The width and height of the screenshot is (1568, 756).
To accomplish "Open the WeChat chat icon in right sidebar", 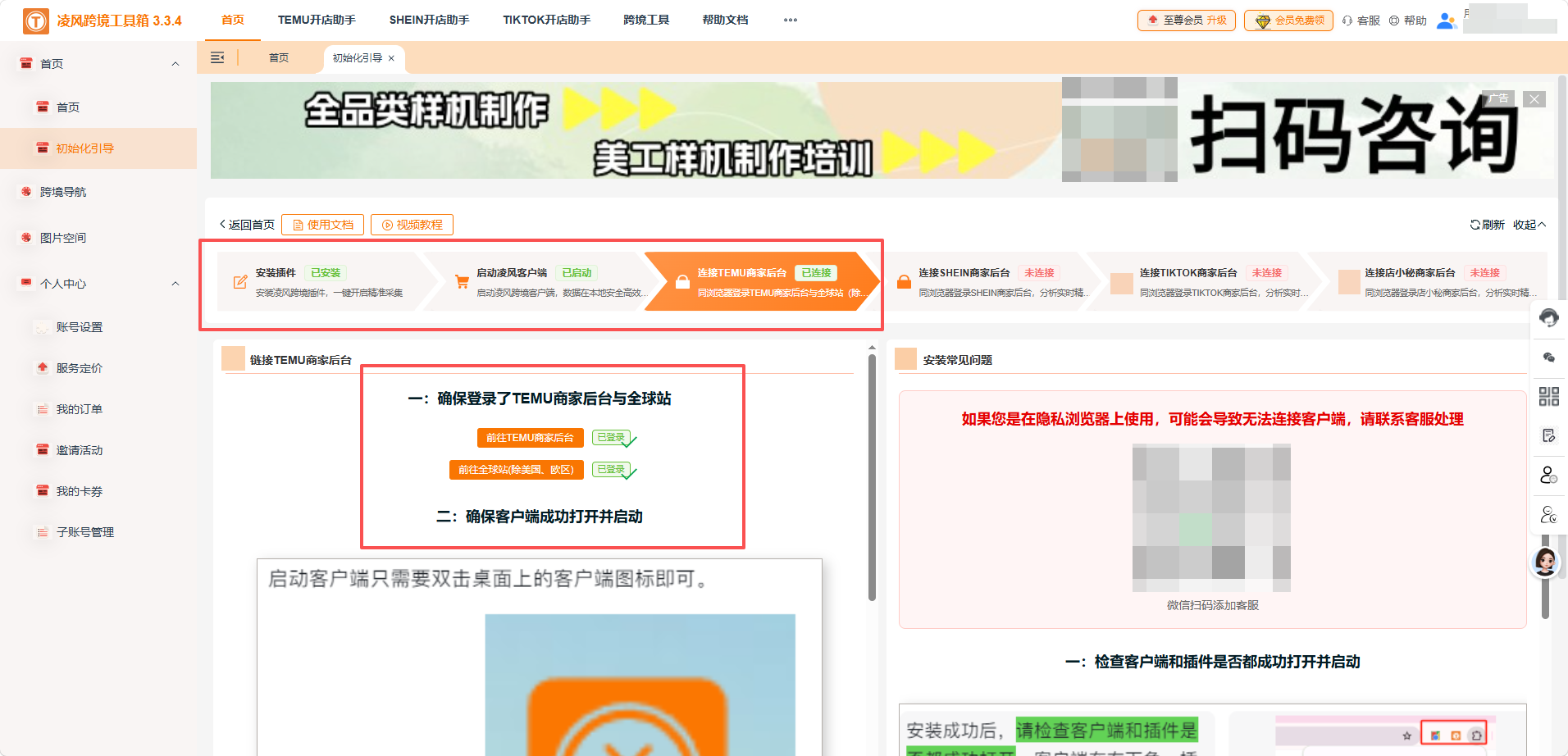I will [x=1549, y=357].
